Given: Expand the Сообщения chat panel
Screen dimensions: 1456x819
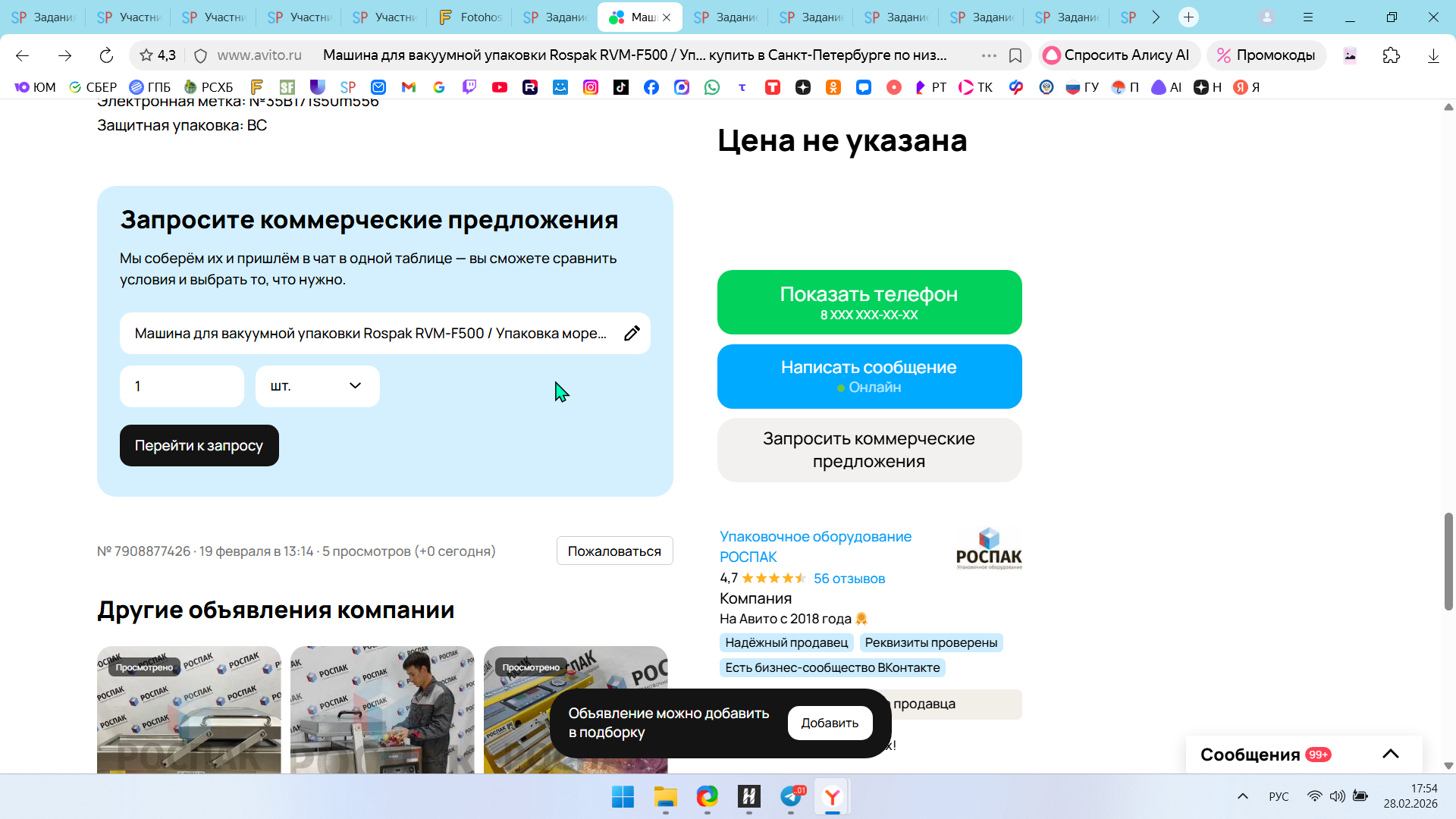Looking at the screenshot, I should coord(1390,754).
